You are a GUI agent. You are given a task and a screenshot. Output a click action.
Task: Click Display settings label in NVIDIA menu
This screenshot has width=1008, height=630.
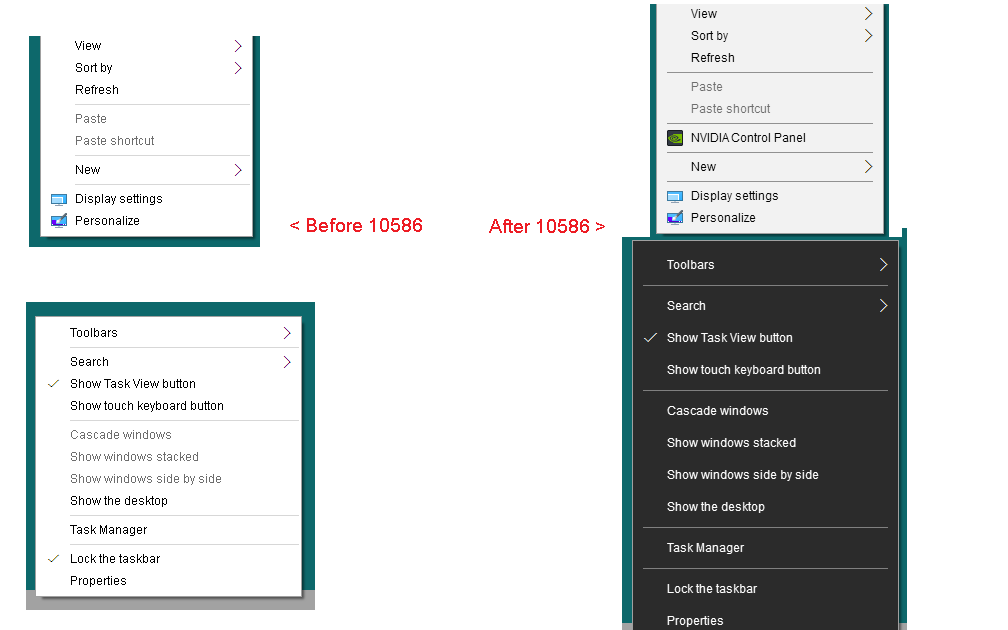click(x=734, y=195)
